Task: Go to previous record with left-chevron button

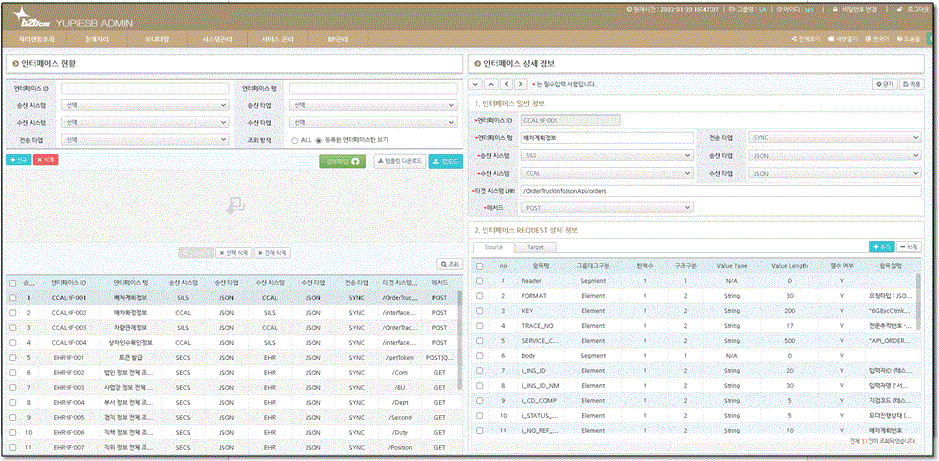Action: pyautogui.click(x=506, y=84)
